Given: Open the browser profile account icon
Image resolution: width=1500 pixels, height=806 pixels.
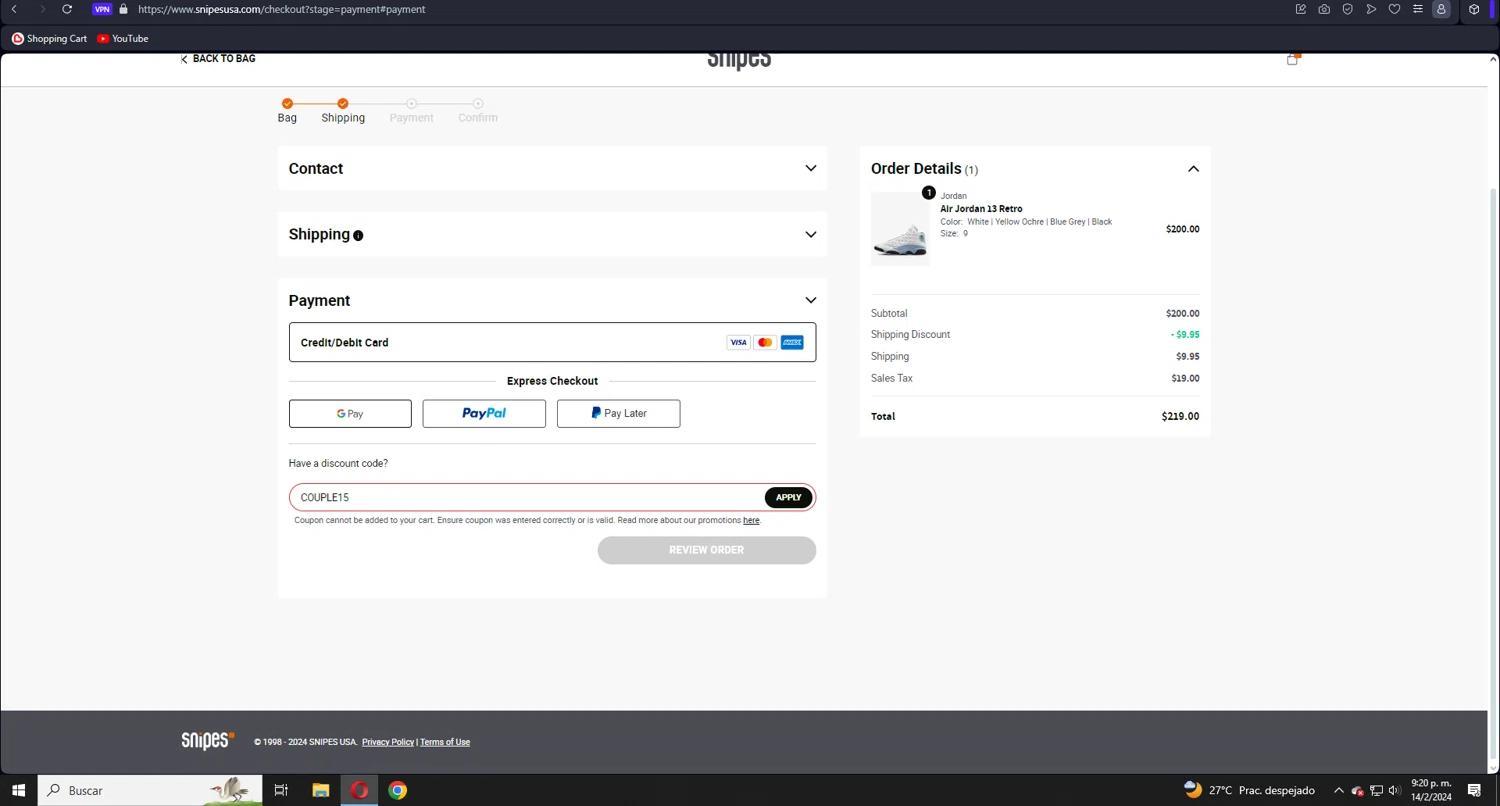Looking at the screenshot, I should (1441, 9).
